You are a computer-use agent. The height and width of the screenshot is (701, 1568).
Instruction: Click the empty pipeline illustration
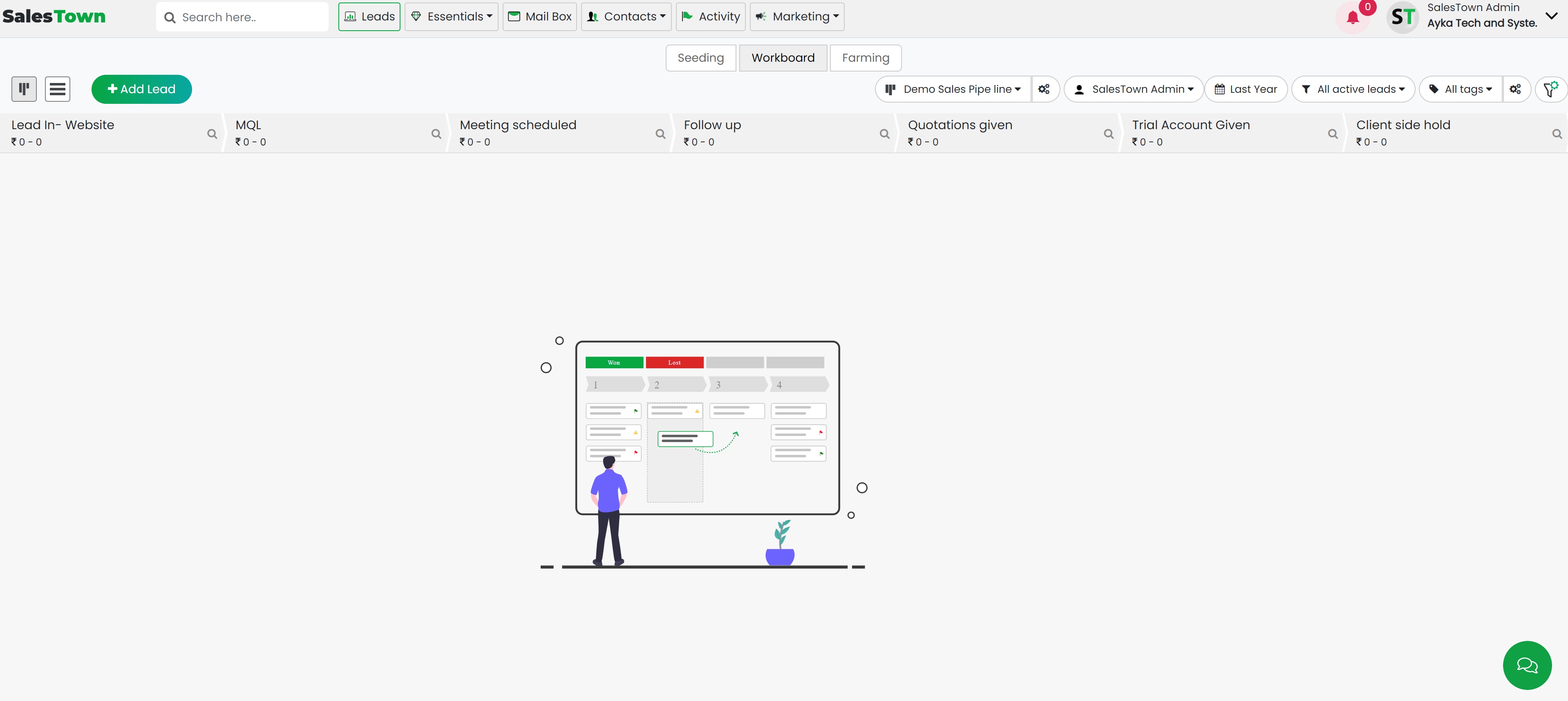703,452
